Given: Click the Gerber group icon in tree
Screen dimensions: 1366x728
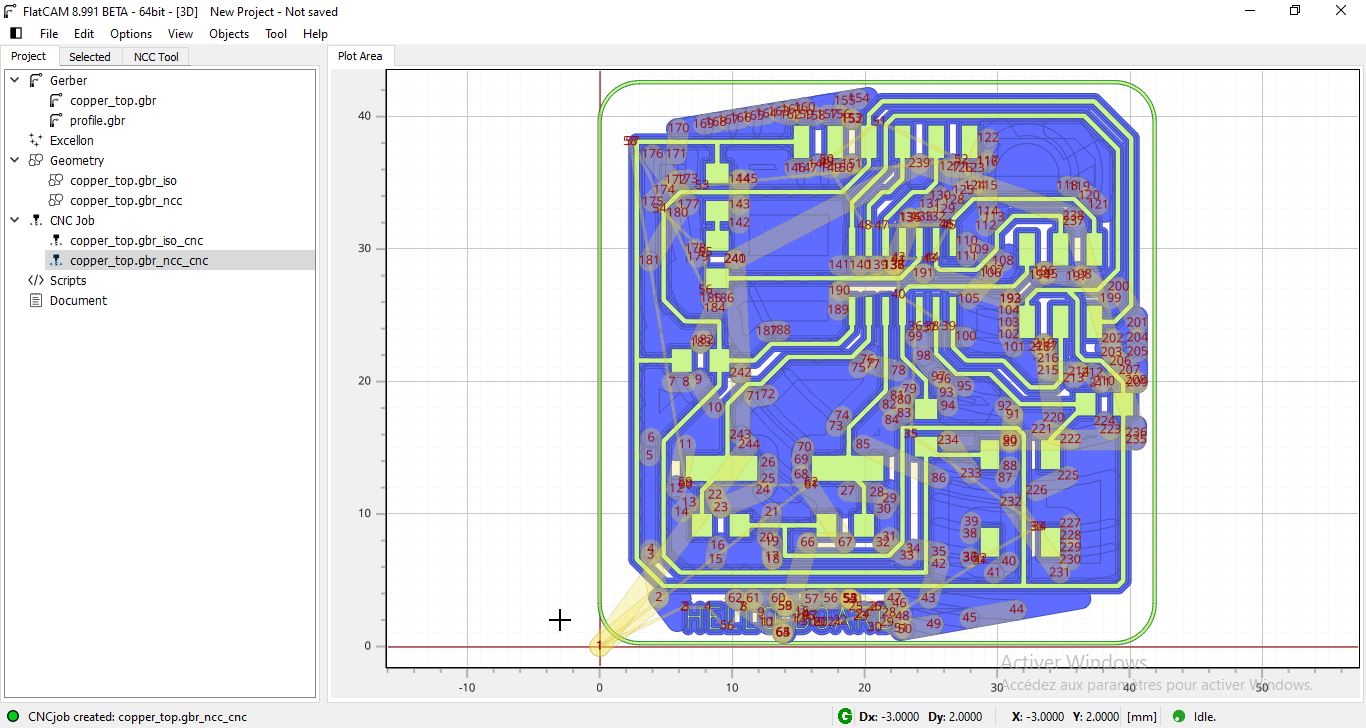Looking at the screenshot, I should 36,80.
